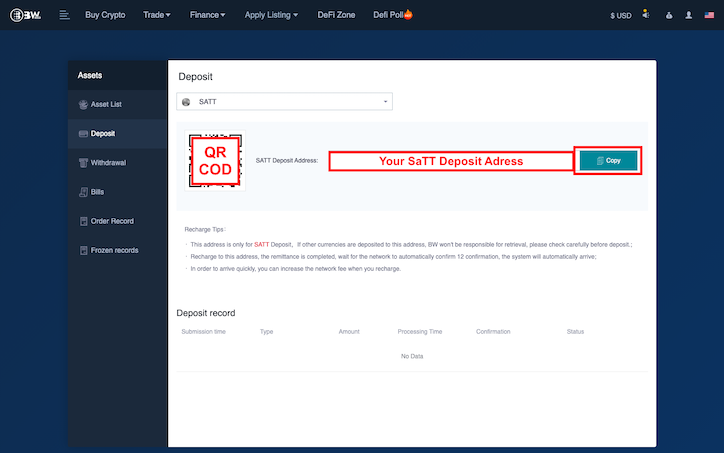The image size is (724, 453).
Task: Open Order Record in sidebar
Action: [x=117, y=221]
